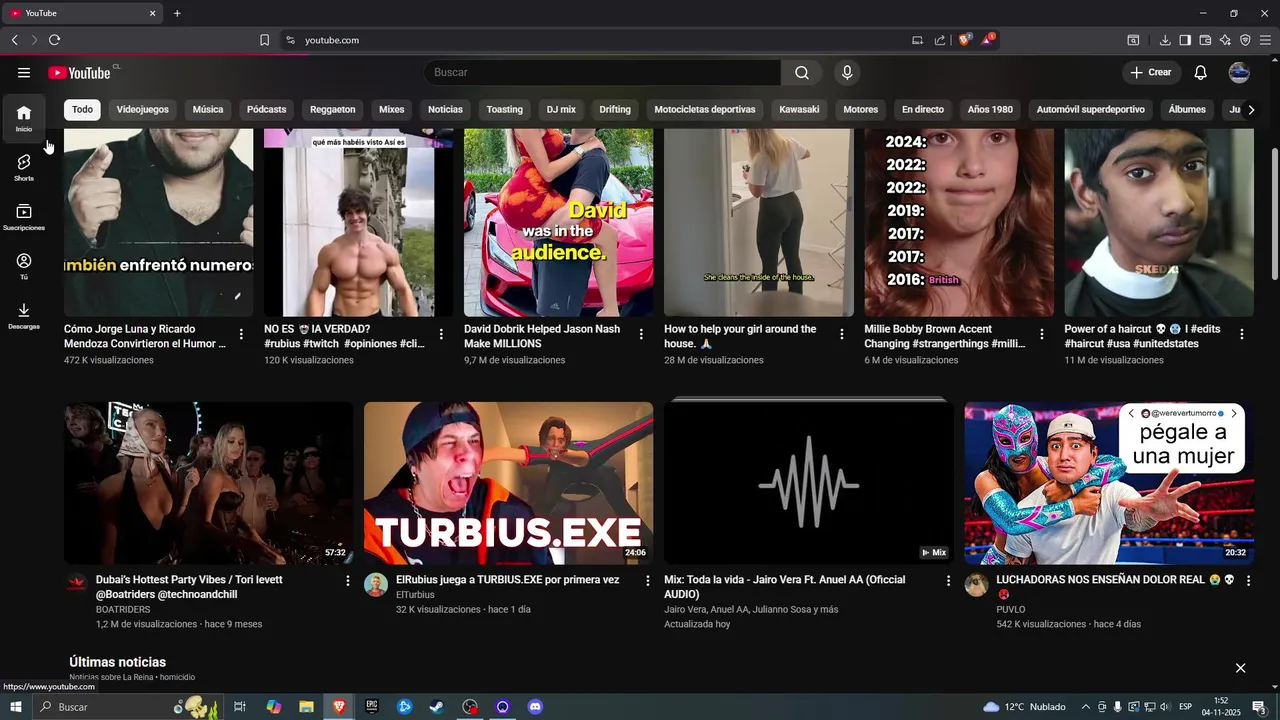Image resolution: width=1280 pixels, height=720 pixels.
Task: Click the search magnifier button
Action: (802, 73)
